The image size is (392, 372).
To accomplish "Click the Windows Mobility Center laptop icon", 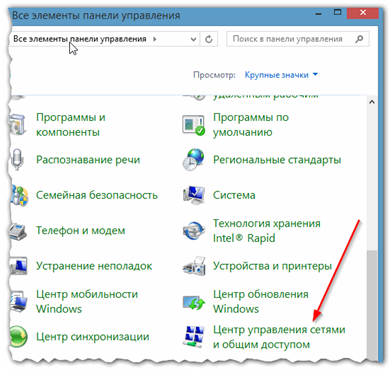I will [18, 301].
